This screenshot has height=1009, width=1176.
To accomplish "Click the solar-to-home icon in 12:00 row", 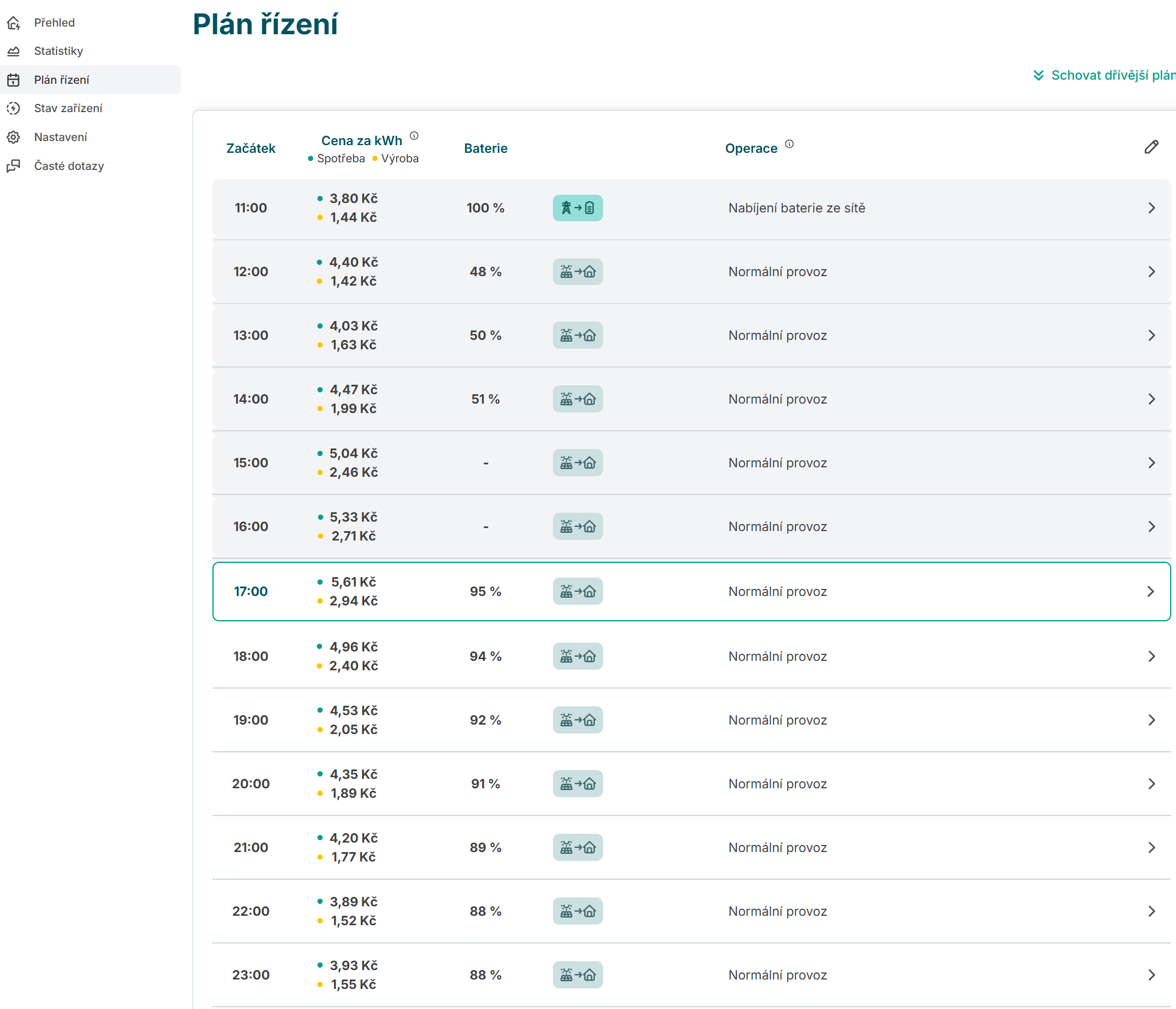I will point(578,271).
